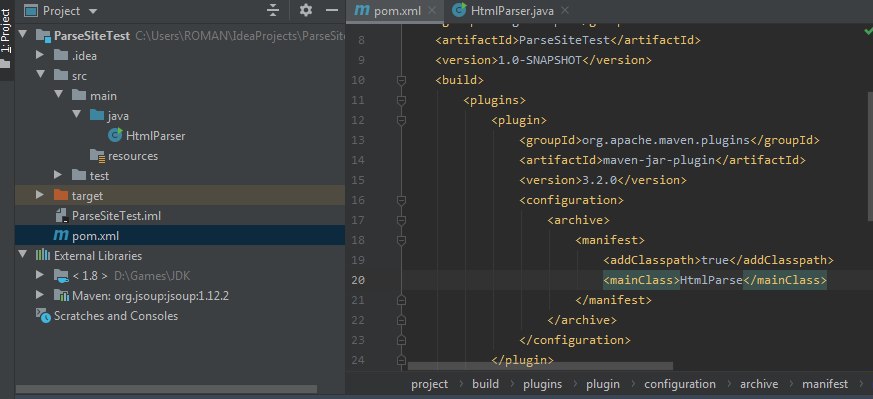Click the External Libraries bars icon
The width and height of the screenshot is (873, 399).
tap(43, 255)
